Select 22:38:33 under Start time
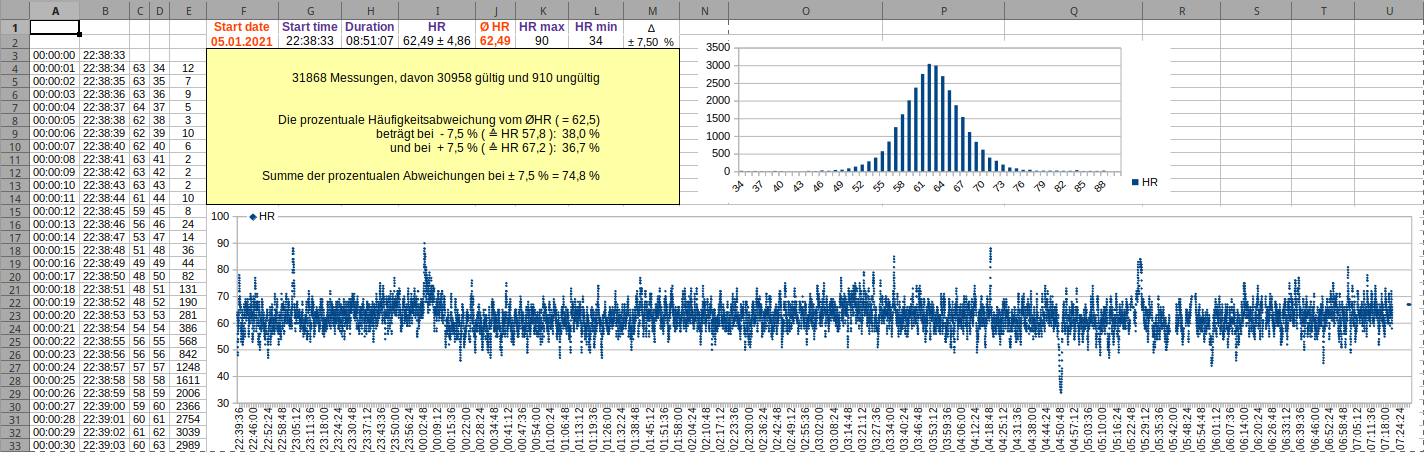Viewport: 1424px width, 452px height. point(310,42)
